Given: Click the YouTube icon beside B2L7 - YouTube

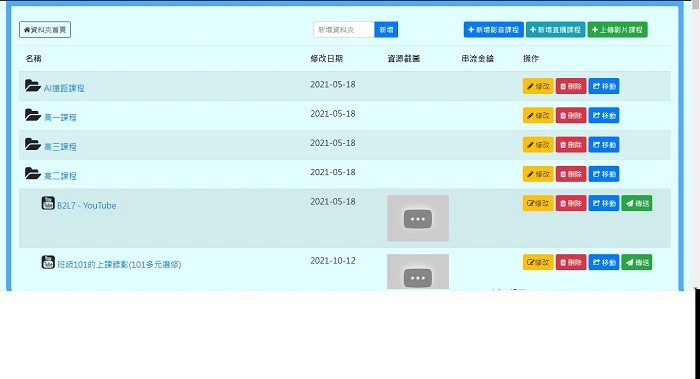Looking at the screenshot, I should 48,203.
